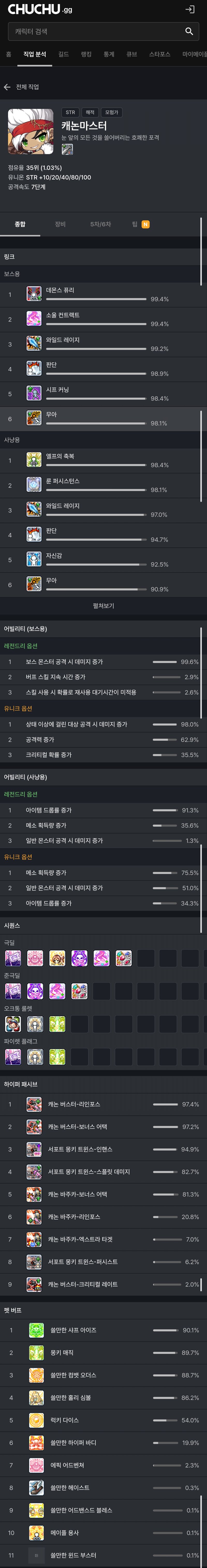Click the first 극딜 sequence skill icon

[13, 958]
